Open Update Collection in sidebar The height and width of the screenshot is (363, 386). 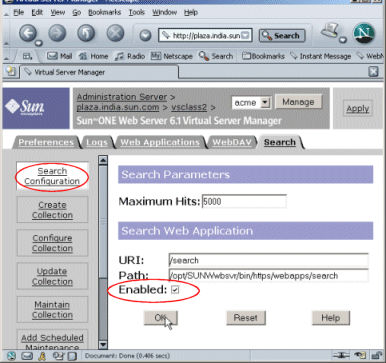(52, 276)
